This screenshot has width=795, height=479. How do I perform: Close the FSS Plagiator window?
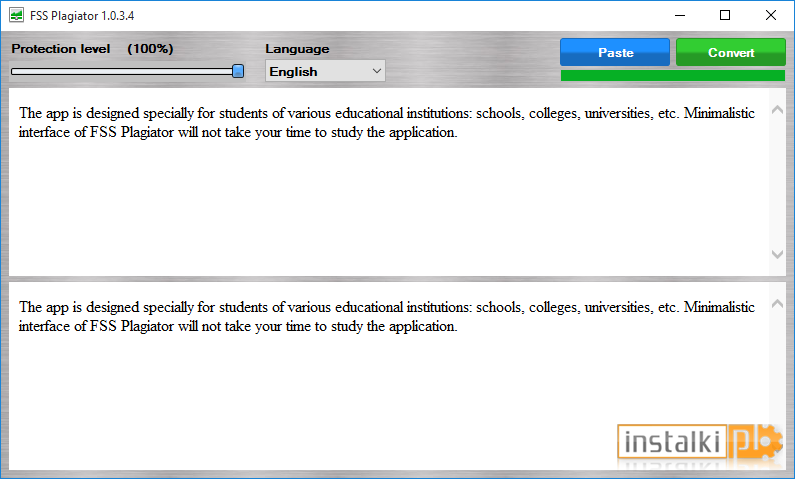771,15
